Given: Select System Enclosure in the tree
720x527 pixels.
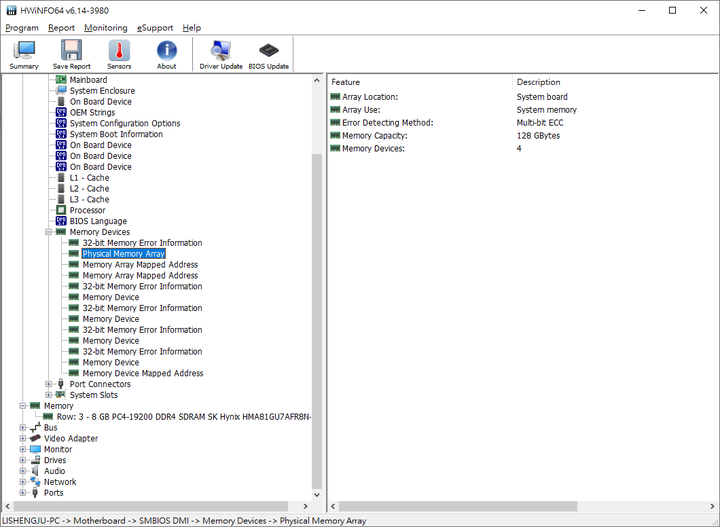Looking at the screenshot, I should pyautogui.click(x=102, y=91).
